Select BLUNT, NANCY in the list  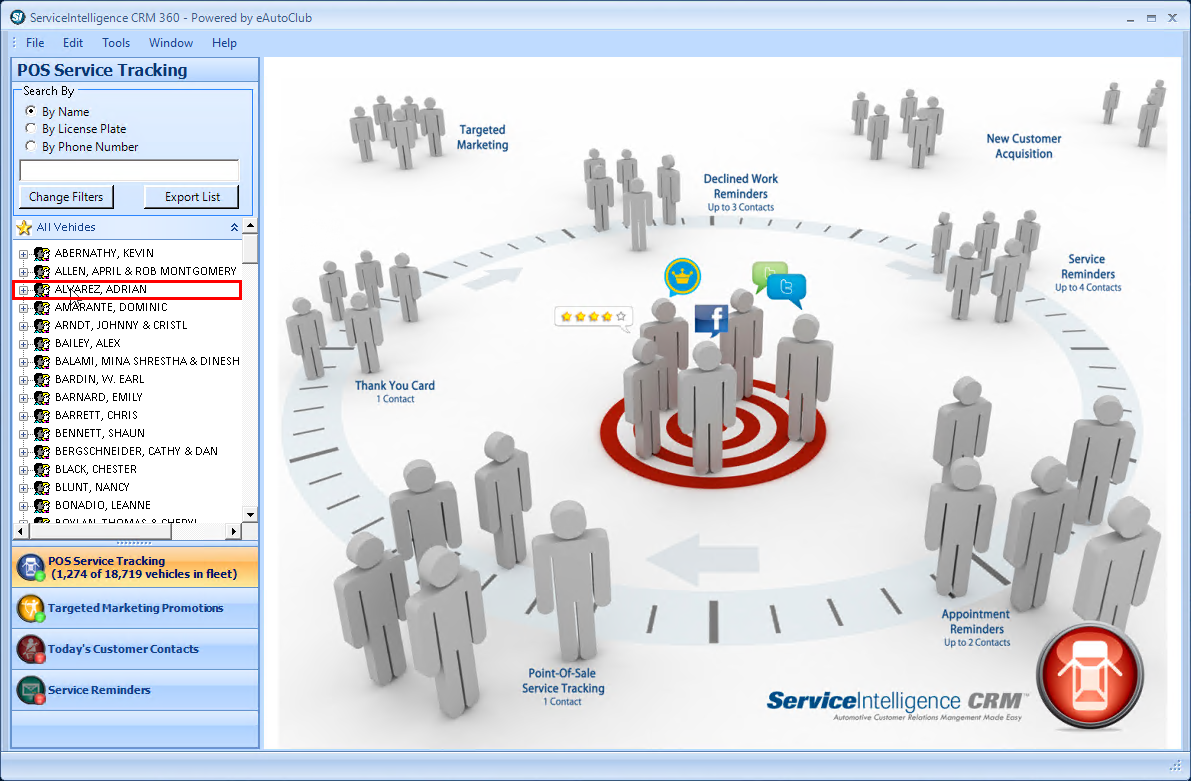[x=92, y=487]
